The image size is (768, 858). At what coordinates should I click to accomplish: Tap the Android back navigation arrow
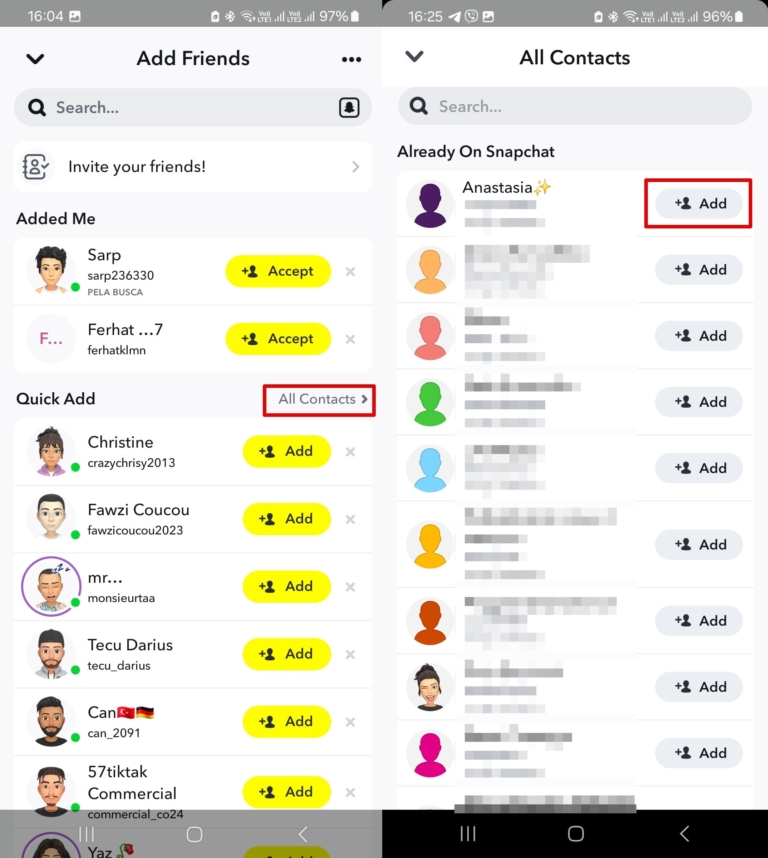point(684,833)
